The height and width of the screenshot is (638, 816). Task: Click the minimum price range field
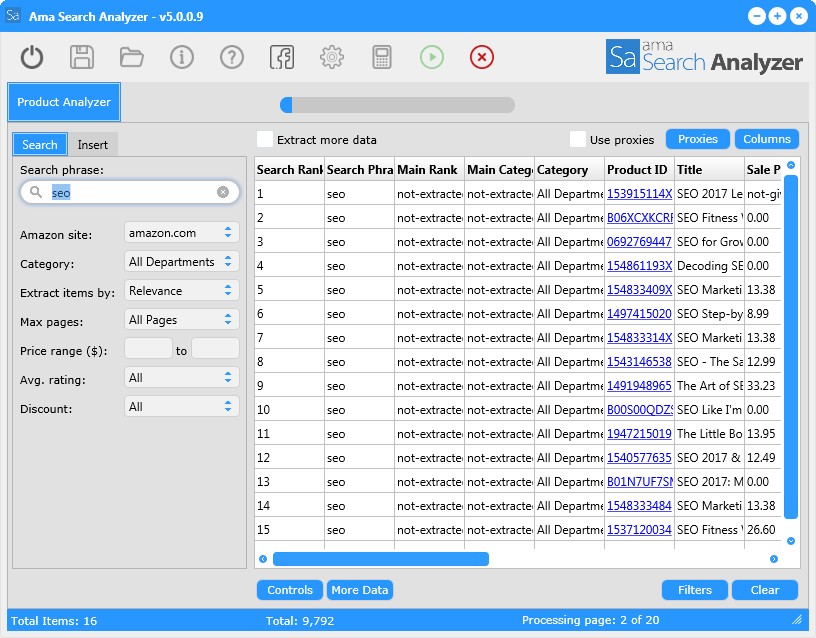coord(148,348)
